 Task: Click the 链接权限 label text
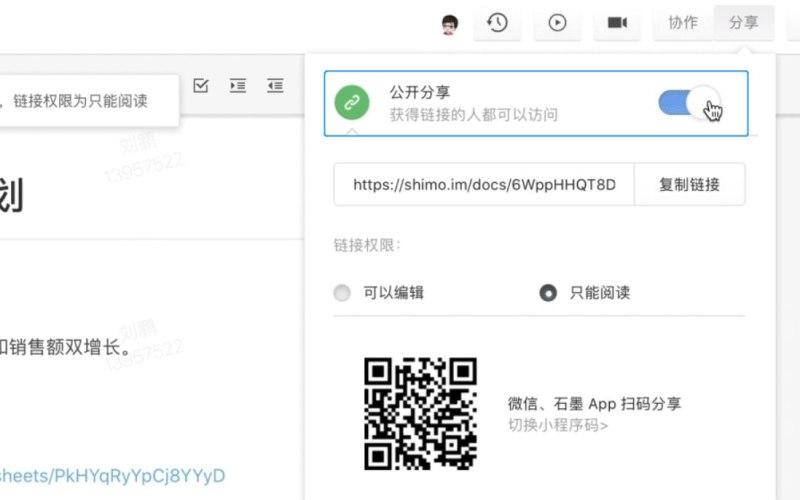pos(367,245)
